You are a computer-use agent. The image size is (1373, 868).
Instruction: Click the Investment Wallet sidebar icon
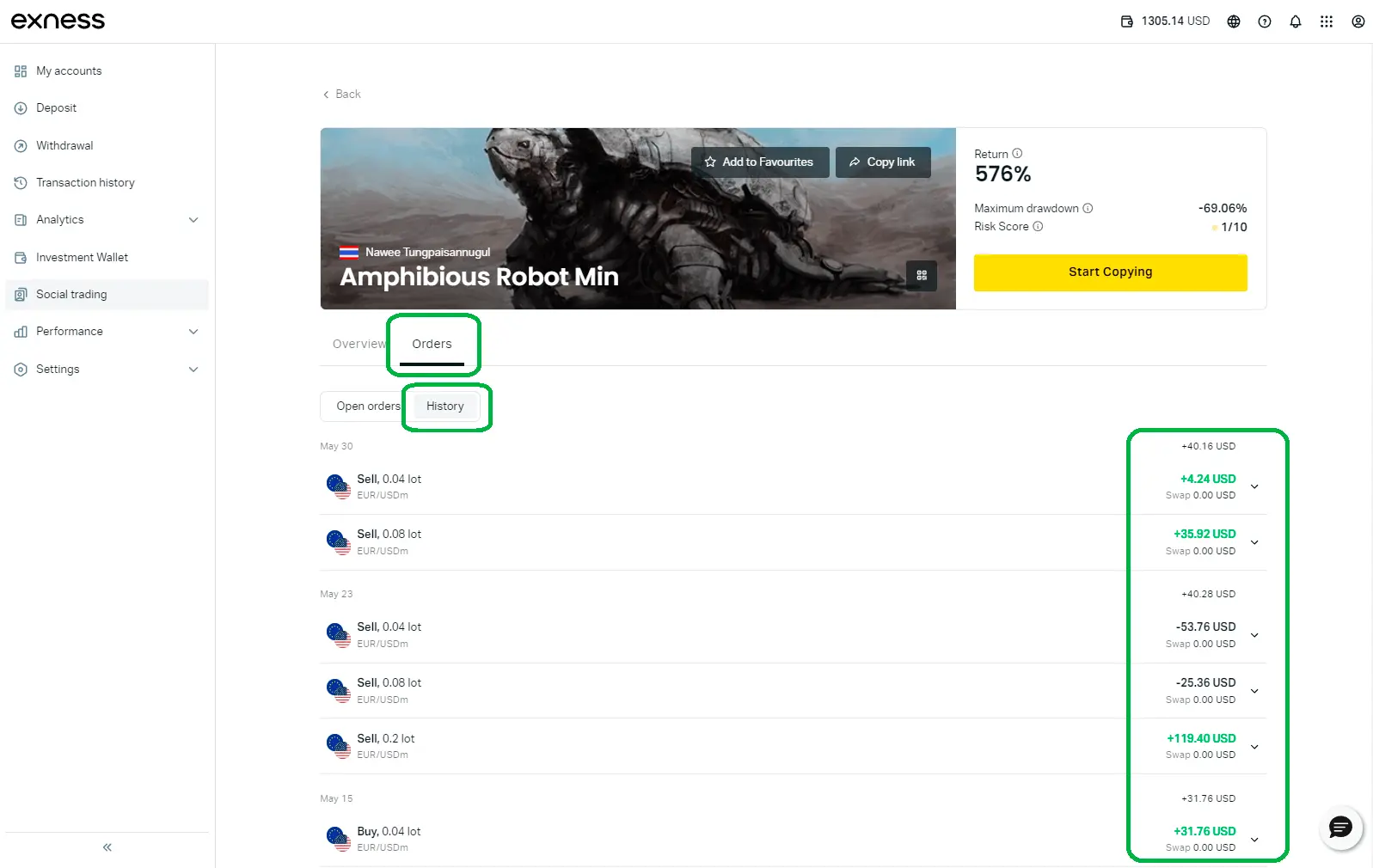[21, 258]
